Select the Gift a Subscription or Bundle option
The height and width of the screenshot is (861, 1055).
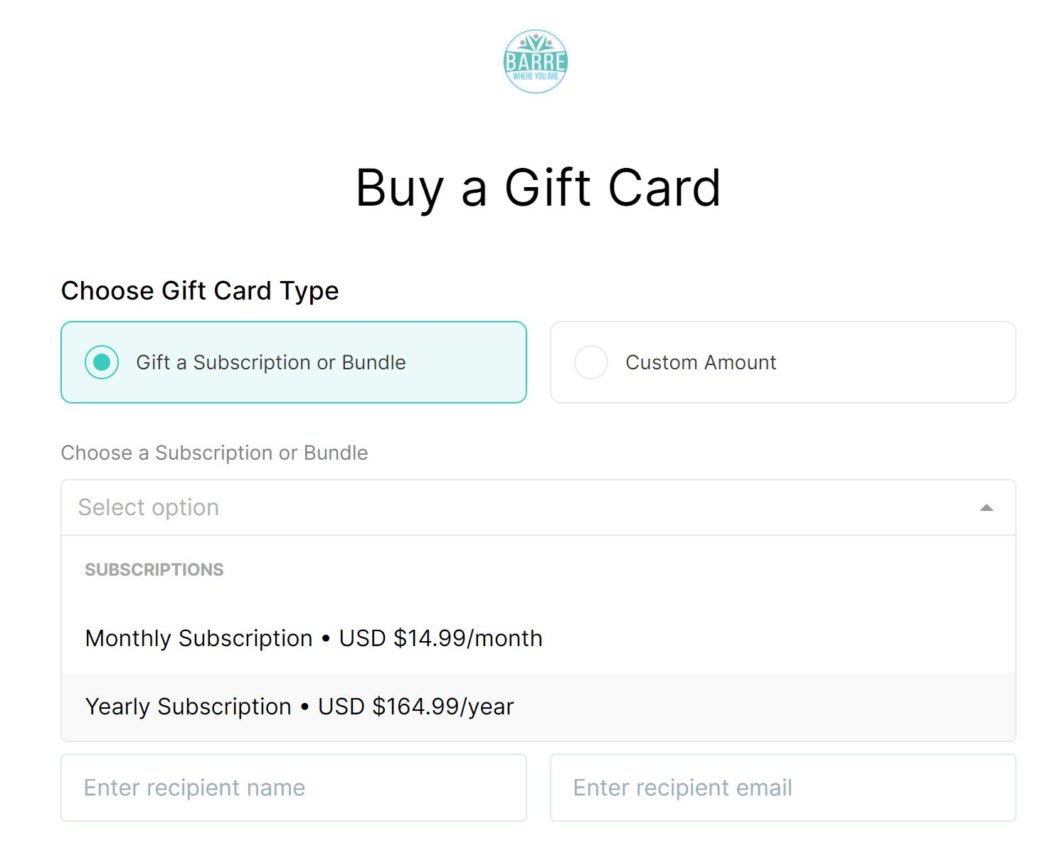[x=293, y=362]
